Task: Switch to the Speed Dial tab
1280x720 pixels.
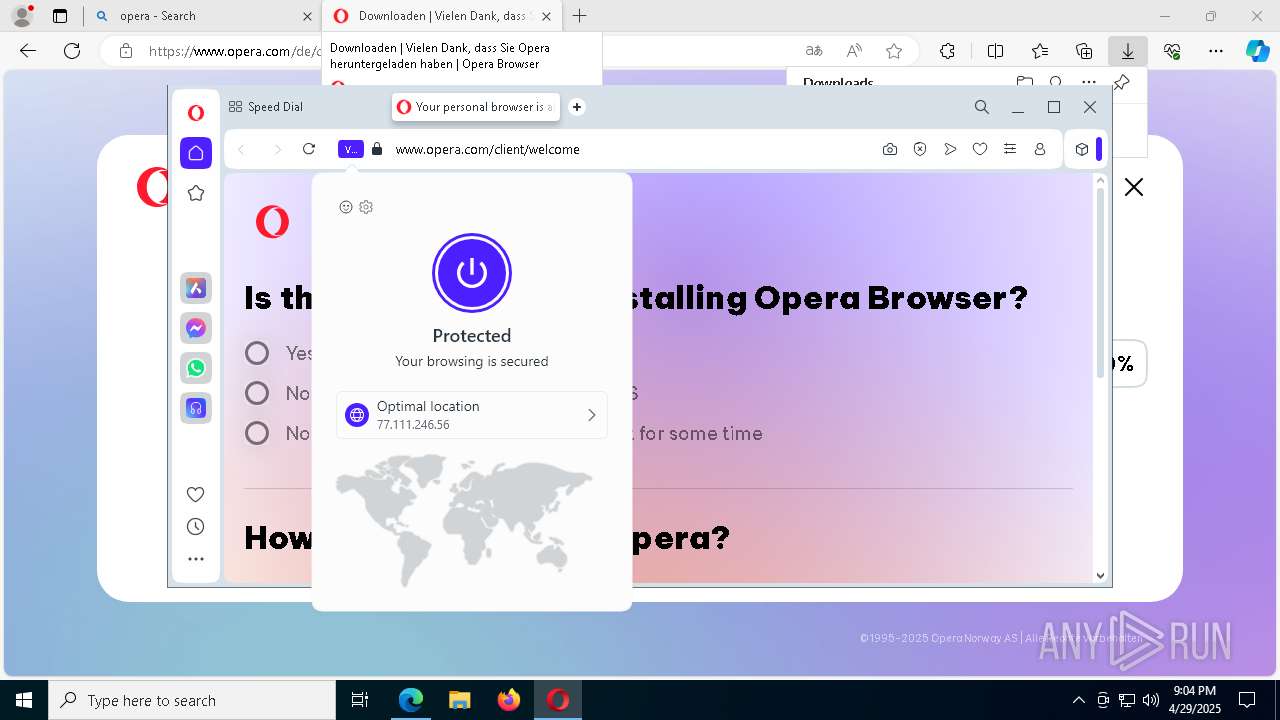Action: coord(266,107)
